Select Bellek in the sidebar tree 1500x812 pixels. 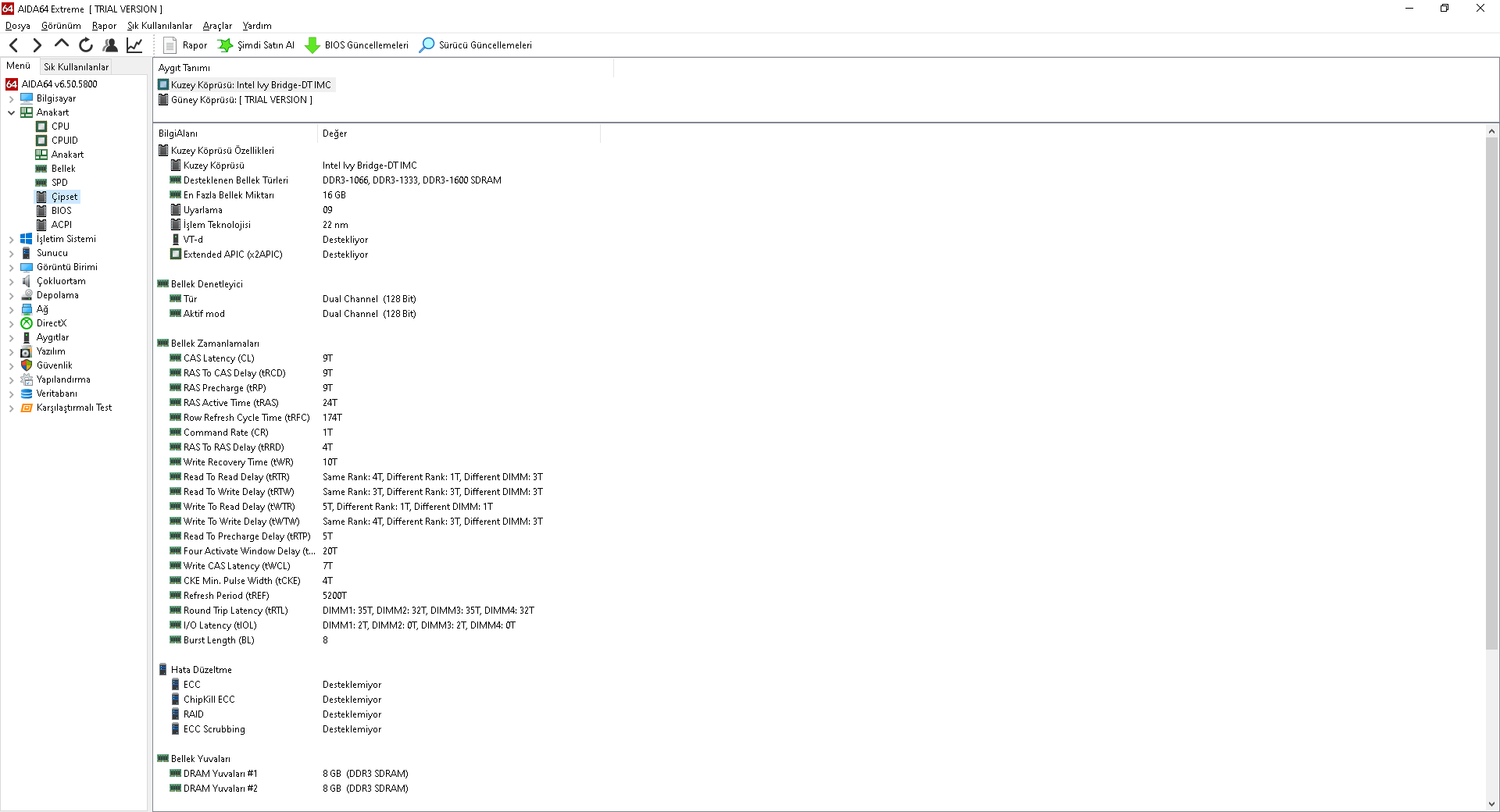(x=63, y=169)
